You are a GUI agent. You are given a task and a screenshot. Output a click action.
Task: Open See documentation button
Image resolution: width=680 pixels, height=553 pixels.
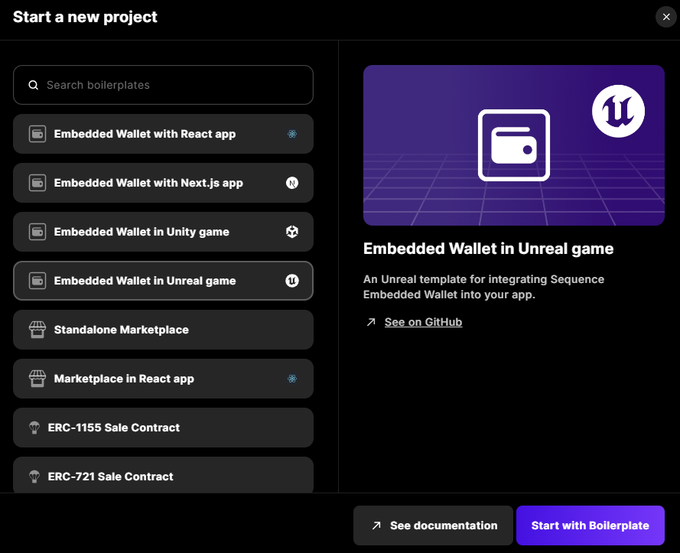433,526
